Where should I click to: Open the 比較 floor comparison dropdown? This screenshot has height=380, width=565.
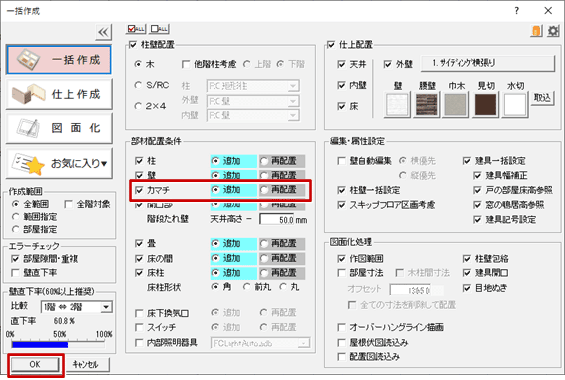coord(106,307)
